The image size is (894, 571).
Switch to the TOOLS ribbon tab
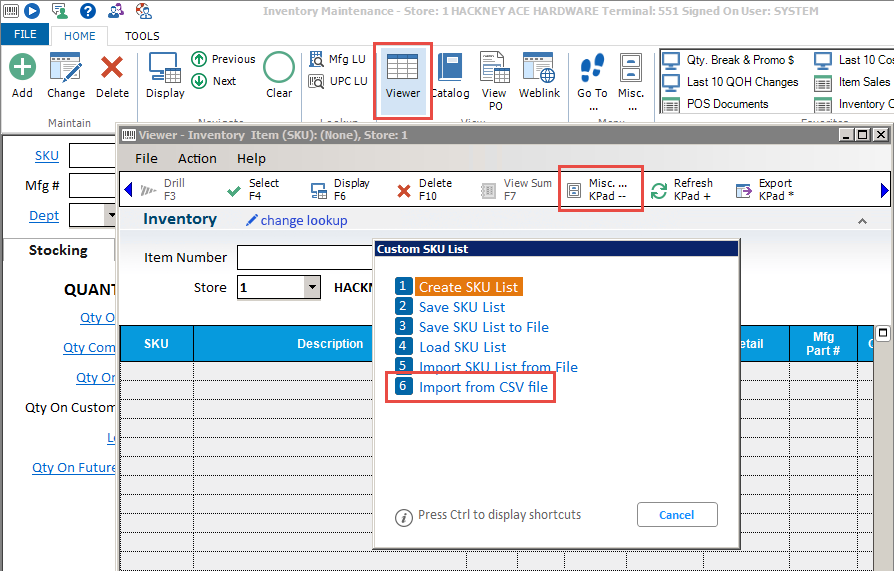[x=142, y=36]
